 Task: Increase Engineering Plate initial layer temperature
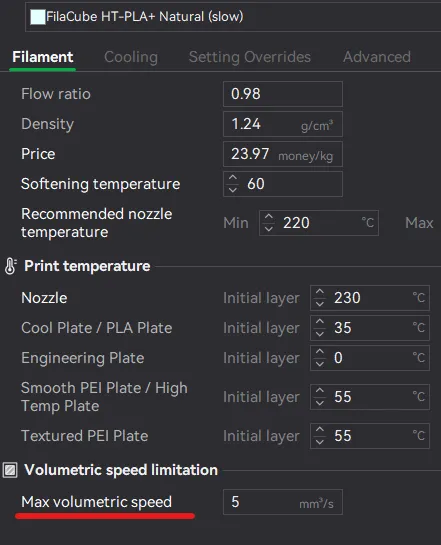[320, 352]
